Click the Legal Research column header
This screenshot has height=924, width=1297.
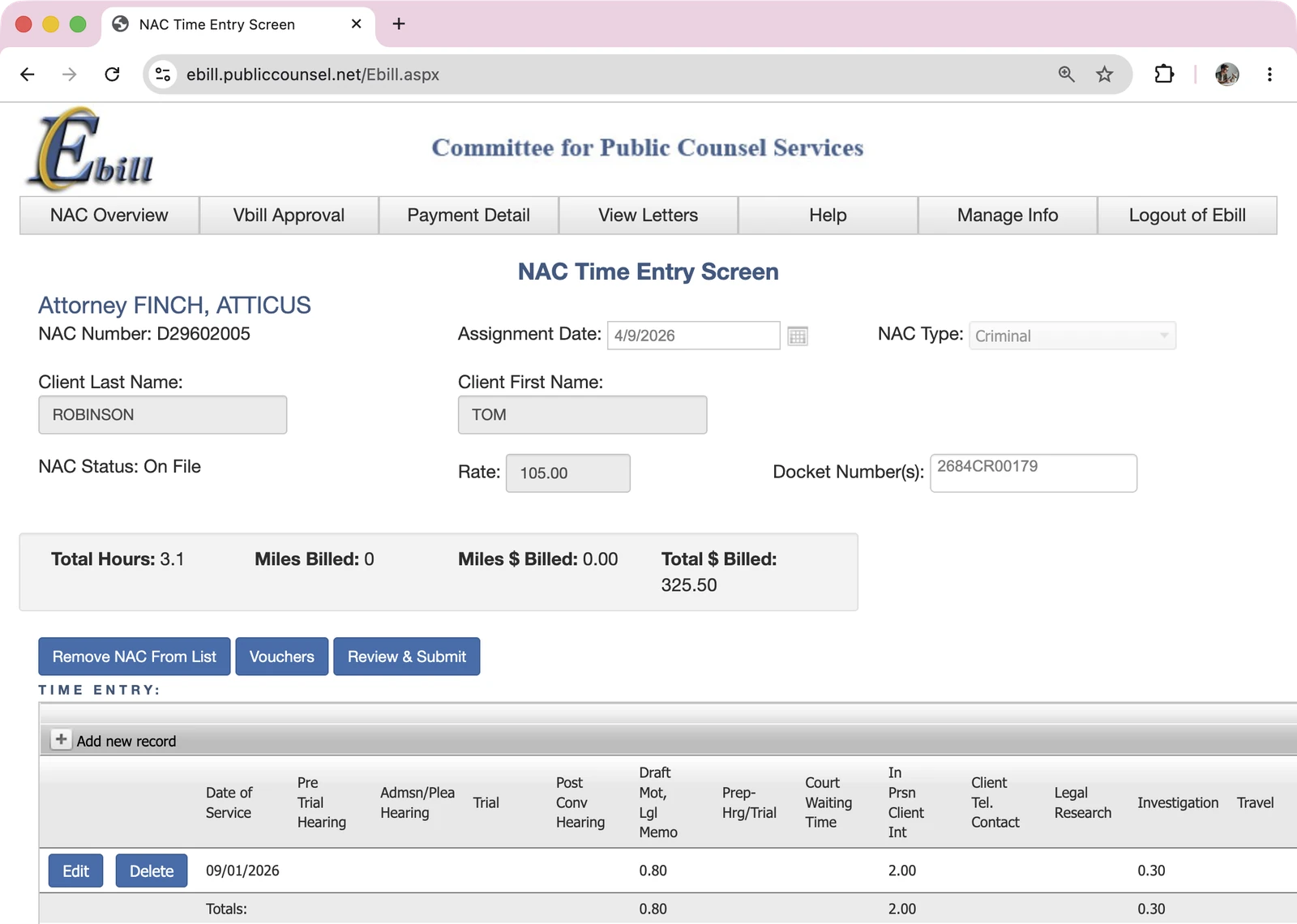(1083, 802)
